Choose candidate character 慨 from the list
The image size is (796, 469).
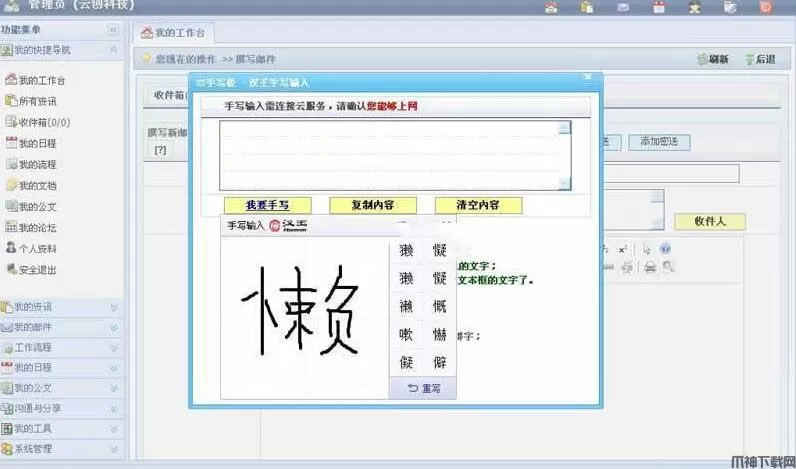coord(440,306)
